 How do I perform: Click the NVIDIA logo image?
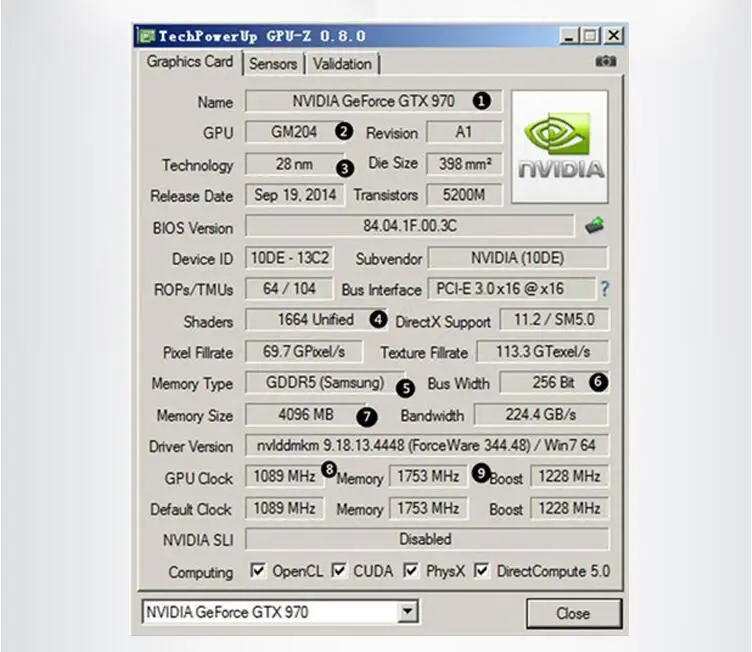[559, 146]
